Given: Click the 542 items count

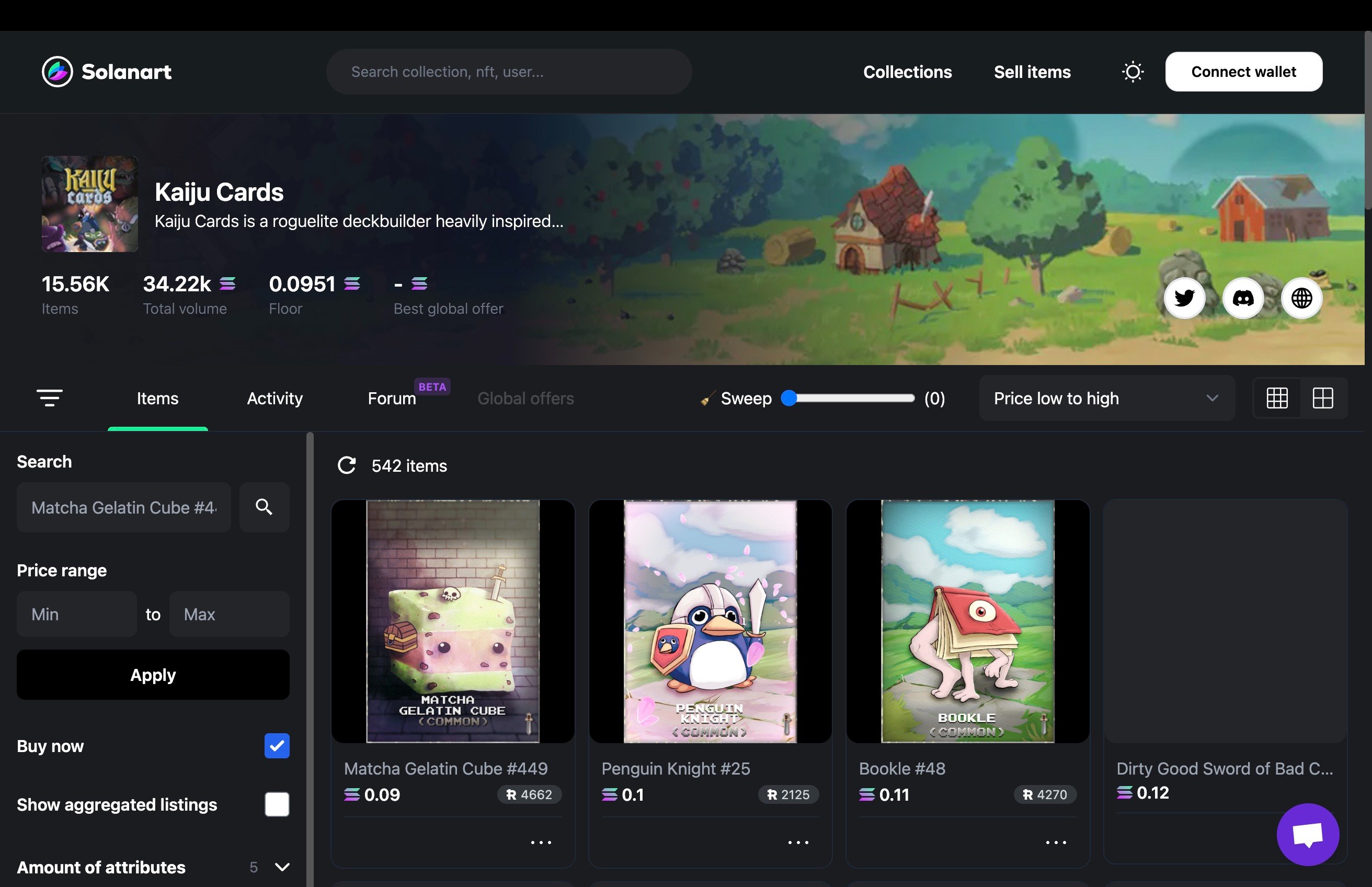Looking at the screenshot, I should (x=409, y=465).
